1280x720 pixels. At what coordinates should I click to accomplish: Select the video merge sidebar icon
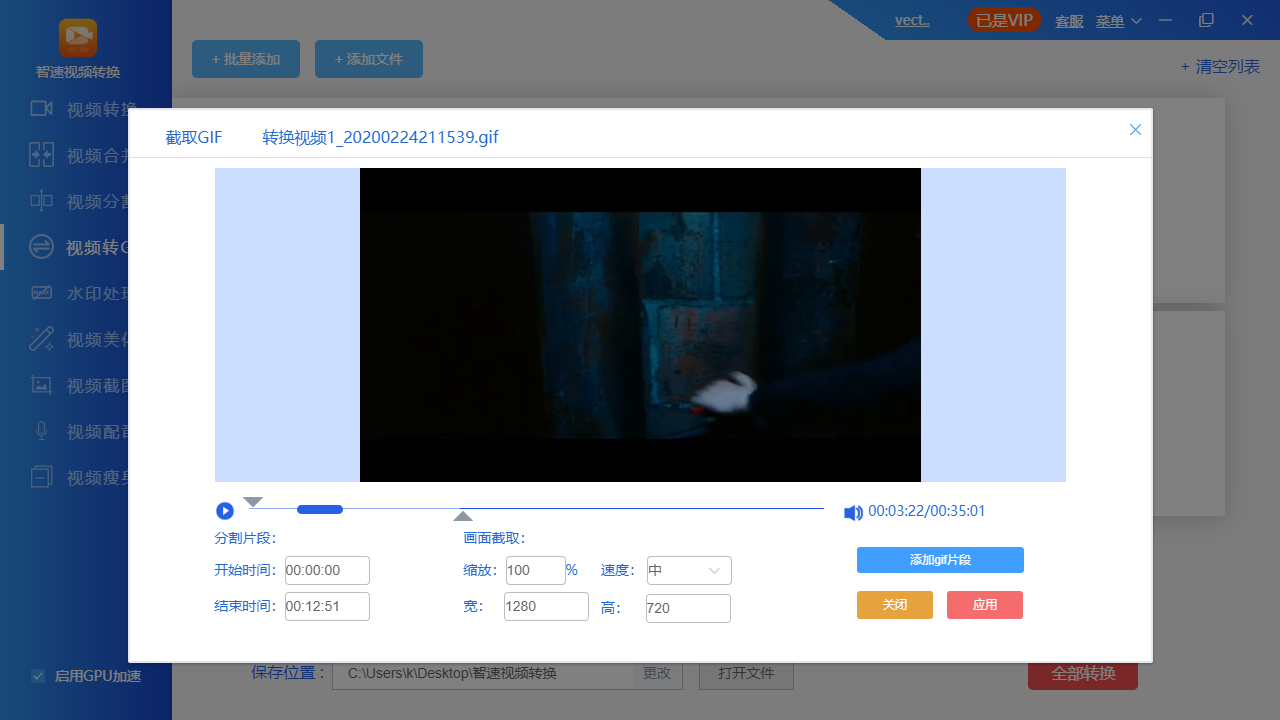pos(41,154)
